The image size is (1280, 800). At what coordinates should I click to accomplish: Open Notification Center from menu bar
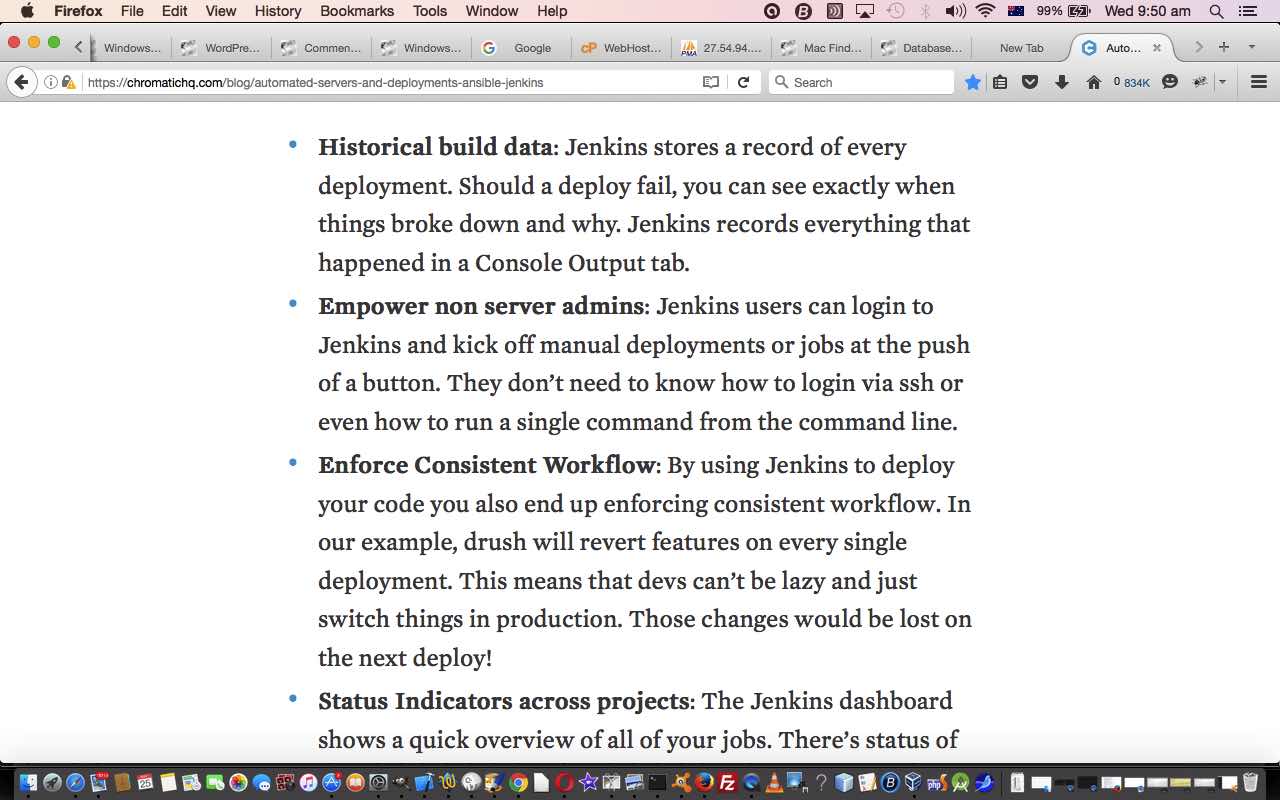[1246, 11]
